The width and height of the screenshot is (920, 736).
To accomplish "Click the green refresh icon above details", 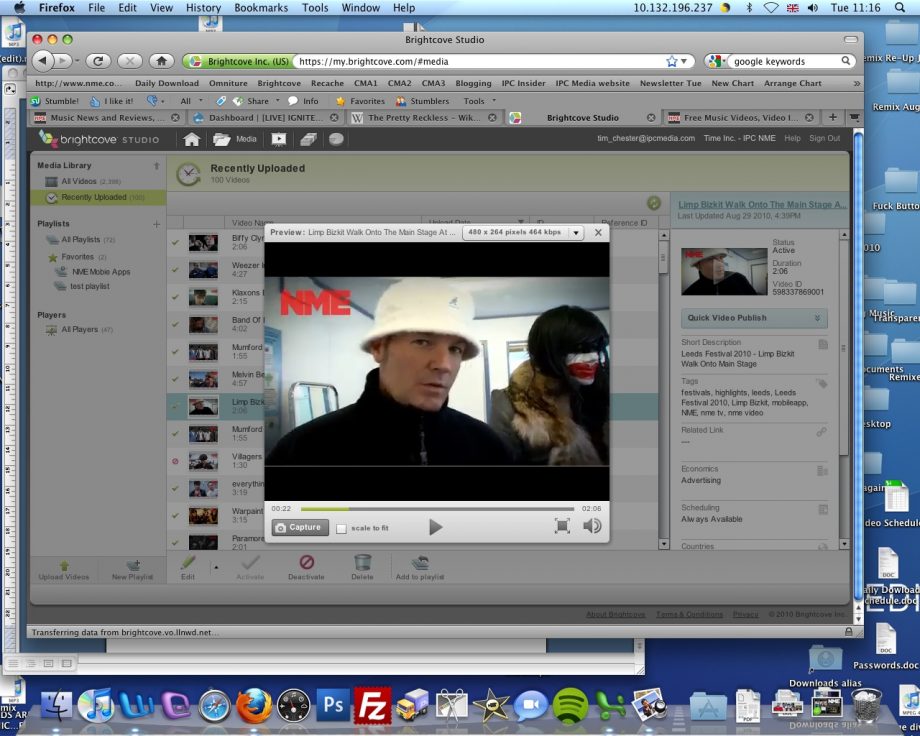I will click(654, 203).
